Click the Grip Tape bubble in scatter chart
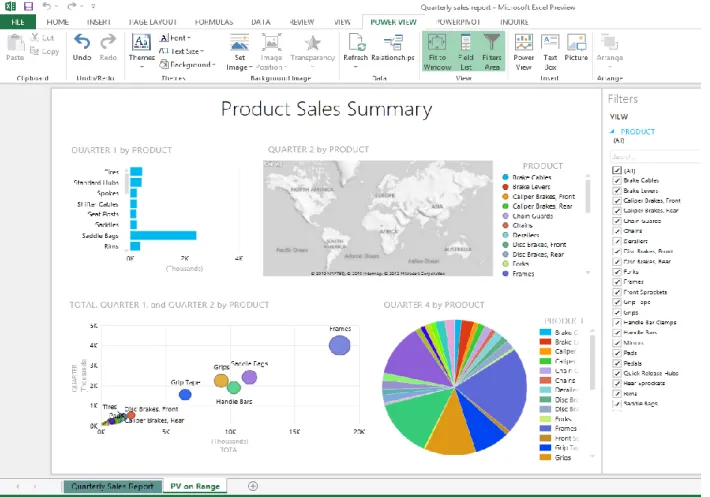Image resolution: width=710 pixels, height=497 pixels. click(x=185, y=394)
